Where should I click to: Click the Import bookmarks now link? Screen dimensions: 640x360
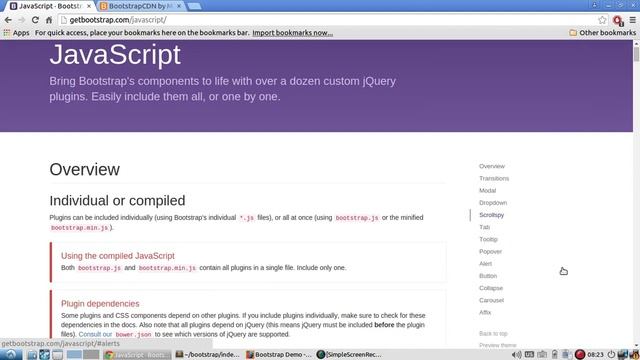[292, 33]
